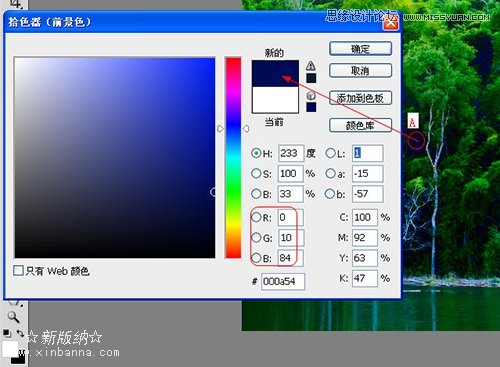Click the new color dark blue swatch
The width and height of the screenshot is (500, 367).
click(275, 73)
